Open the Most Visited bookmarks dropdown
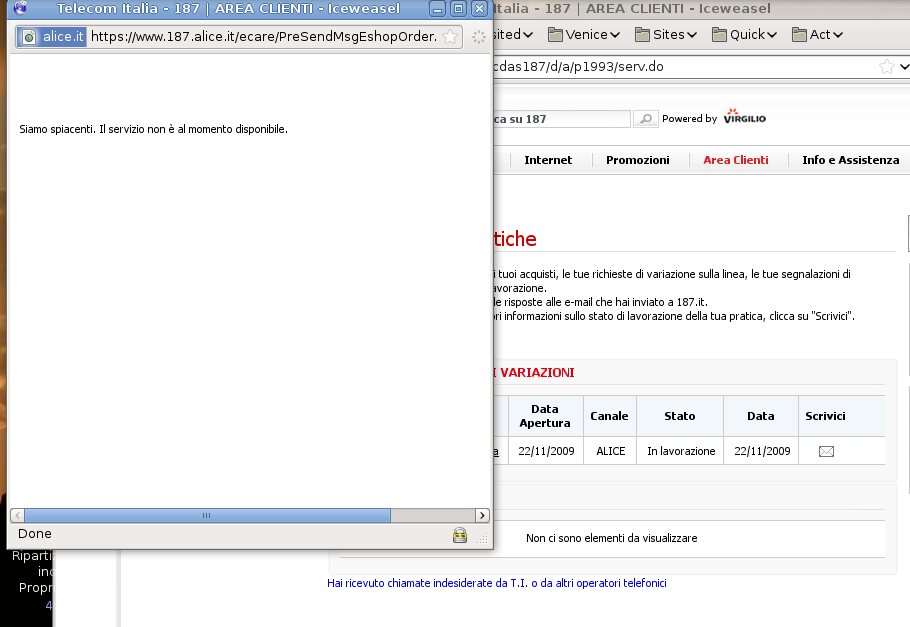Screen dimensions: 910x627 [513, 35]
